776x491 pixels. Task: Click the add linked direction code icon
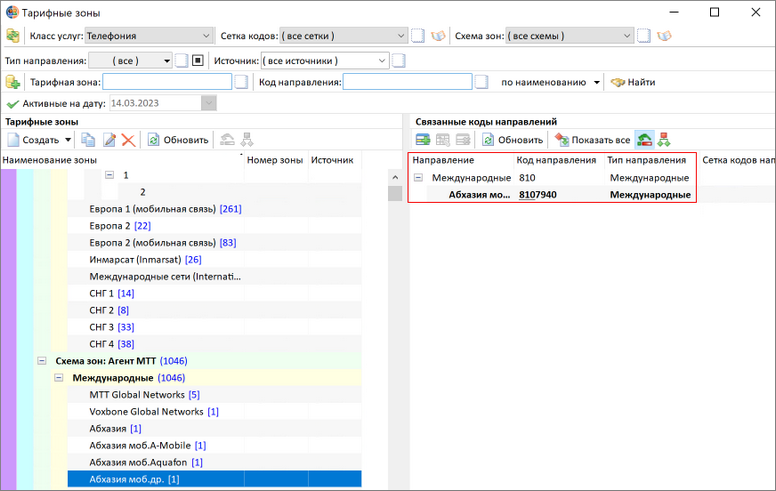click(423, 140)
